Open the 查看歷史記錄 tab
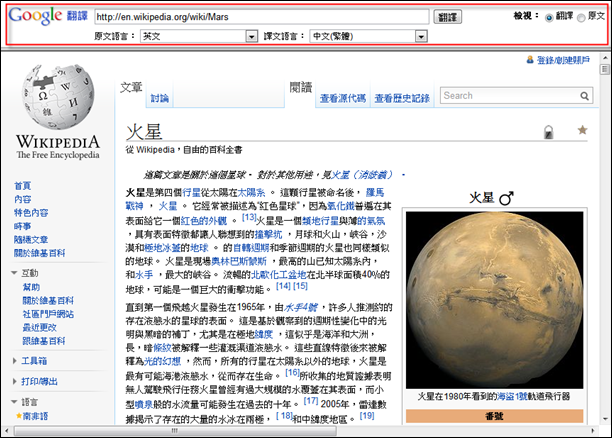 coord(402,98)
